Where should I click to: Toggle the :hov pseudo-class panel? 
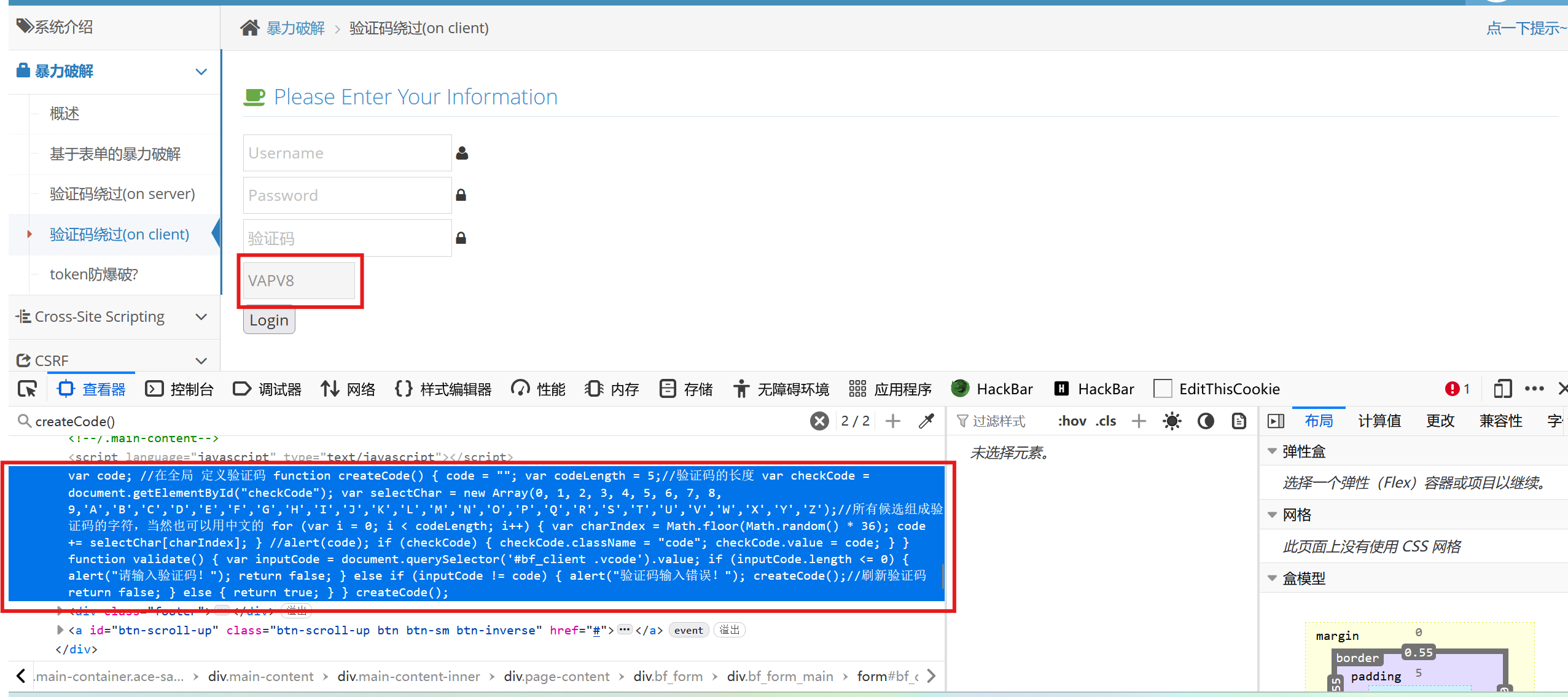[1072, 421]
